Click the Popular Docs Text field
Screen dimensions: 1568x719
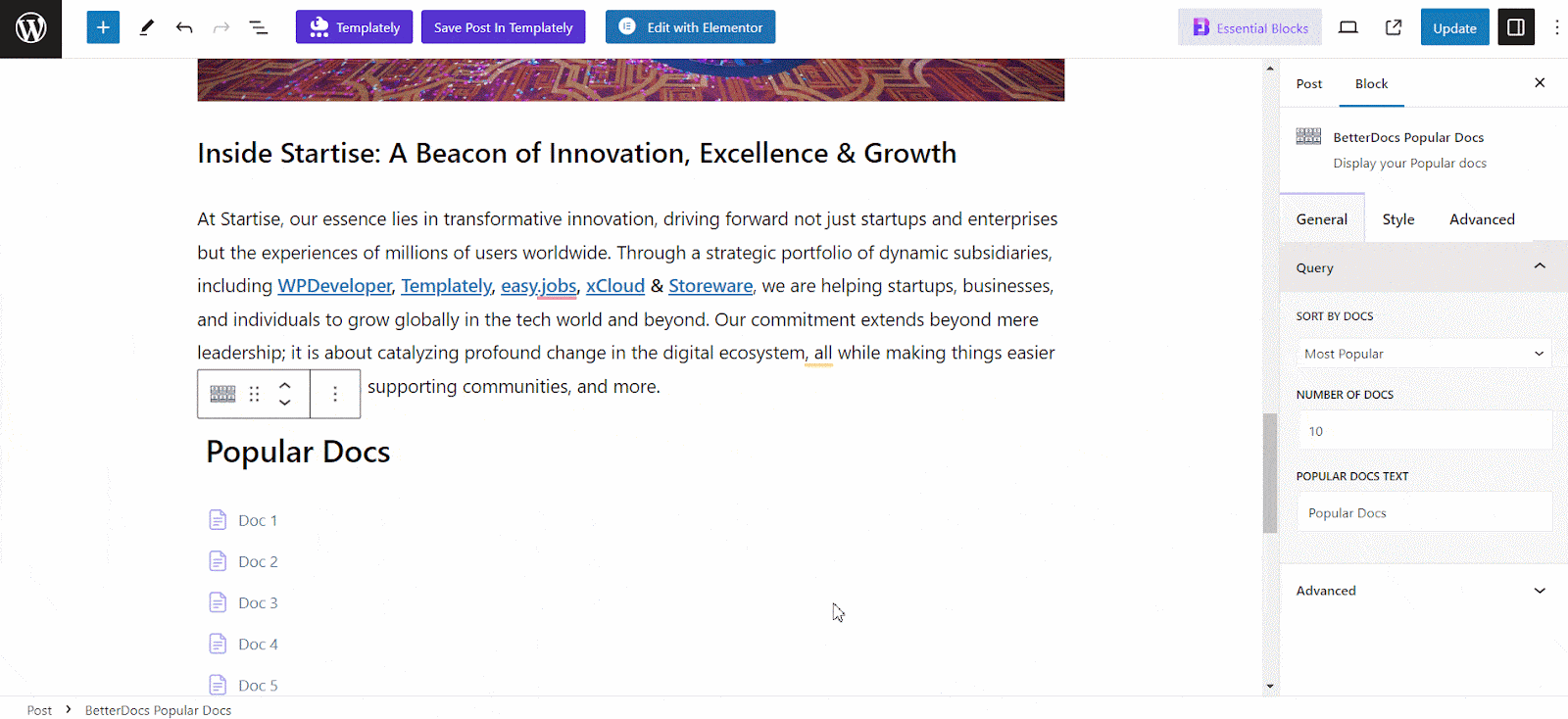(x=1424, y=513)
